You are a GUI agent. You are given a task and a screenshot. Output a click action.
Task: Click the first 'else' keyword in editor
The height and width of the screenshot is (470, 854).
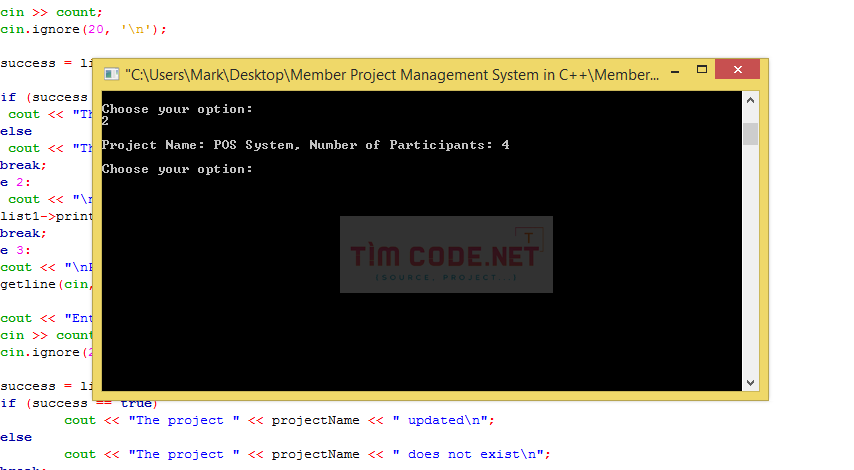(16, 131)
